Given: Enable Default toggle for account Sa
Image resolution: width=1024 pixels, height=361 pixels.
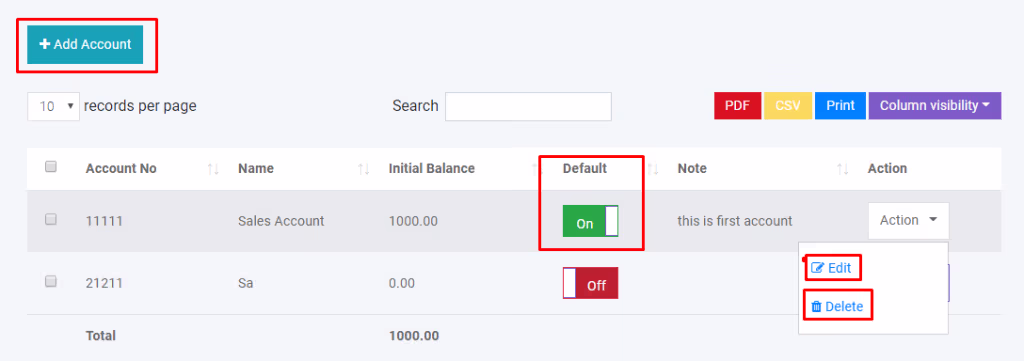Looking at the screenshot, I should tap(590, 283).
